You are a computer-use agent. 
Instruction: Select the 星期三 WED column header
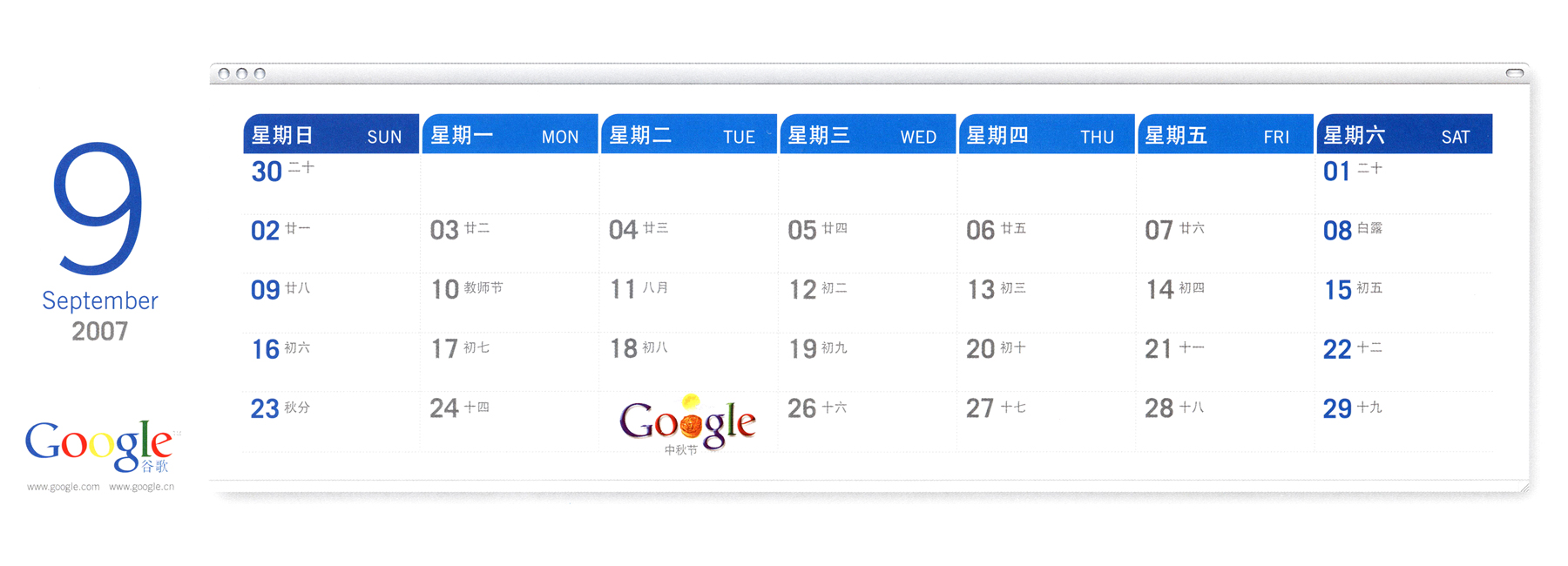pos(868,134)
